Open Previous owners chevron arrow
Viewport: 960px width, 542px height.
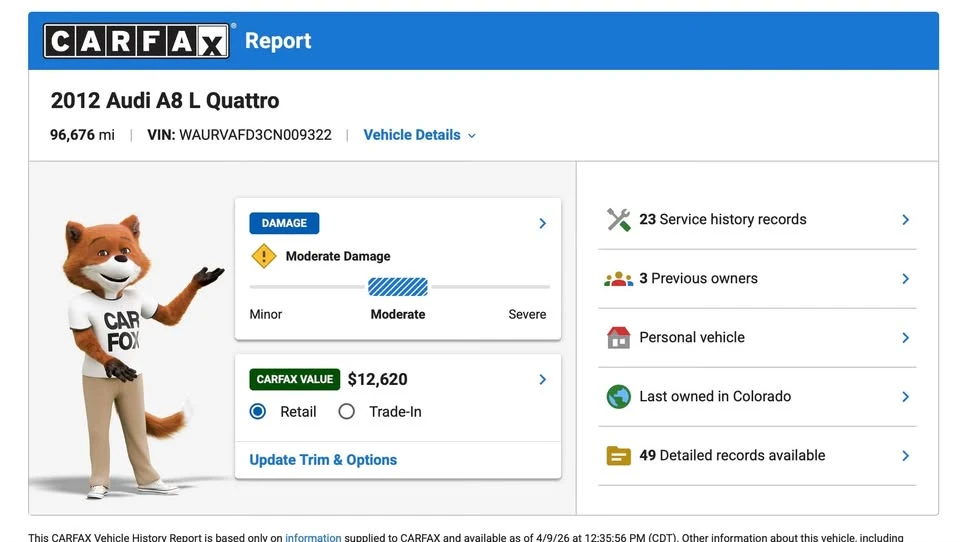(906, 279)
